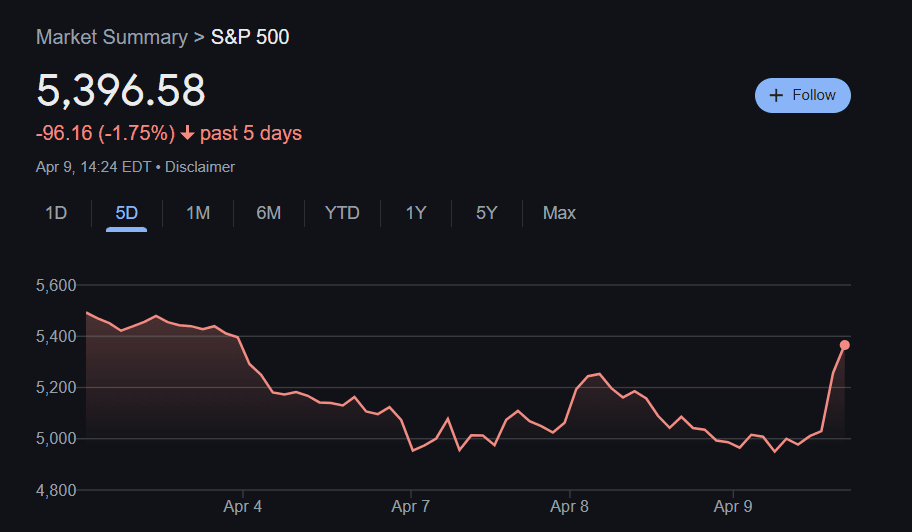
Task: Open the 5Y chart range
Action: click(x=486, y=213)
